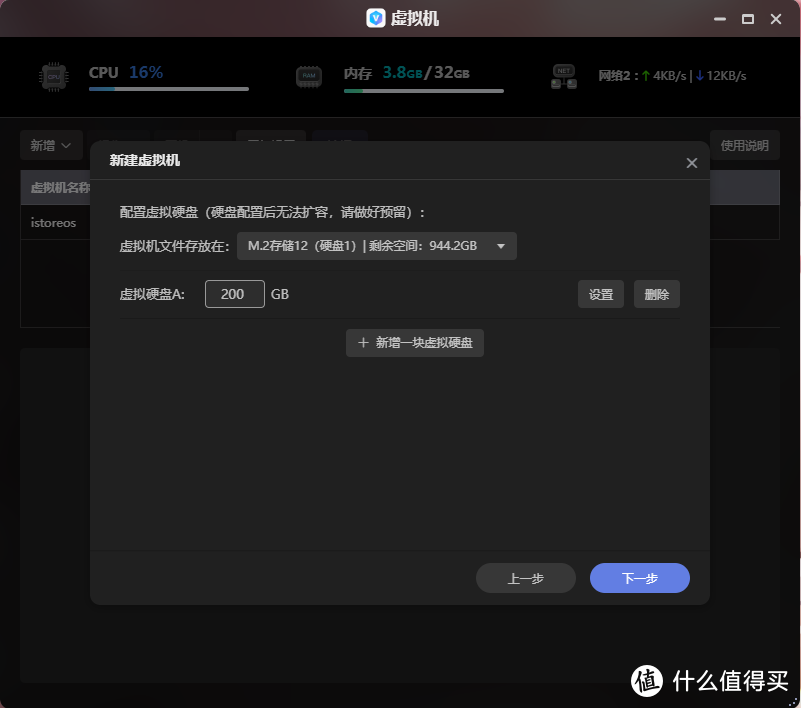
Task: Click 新增一块虚拟硬盘 to add another disk
Action: coord(415,342)
